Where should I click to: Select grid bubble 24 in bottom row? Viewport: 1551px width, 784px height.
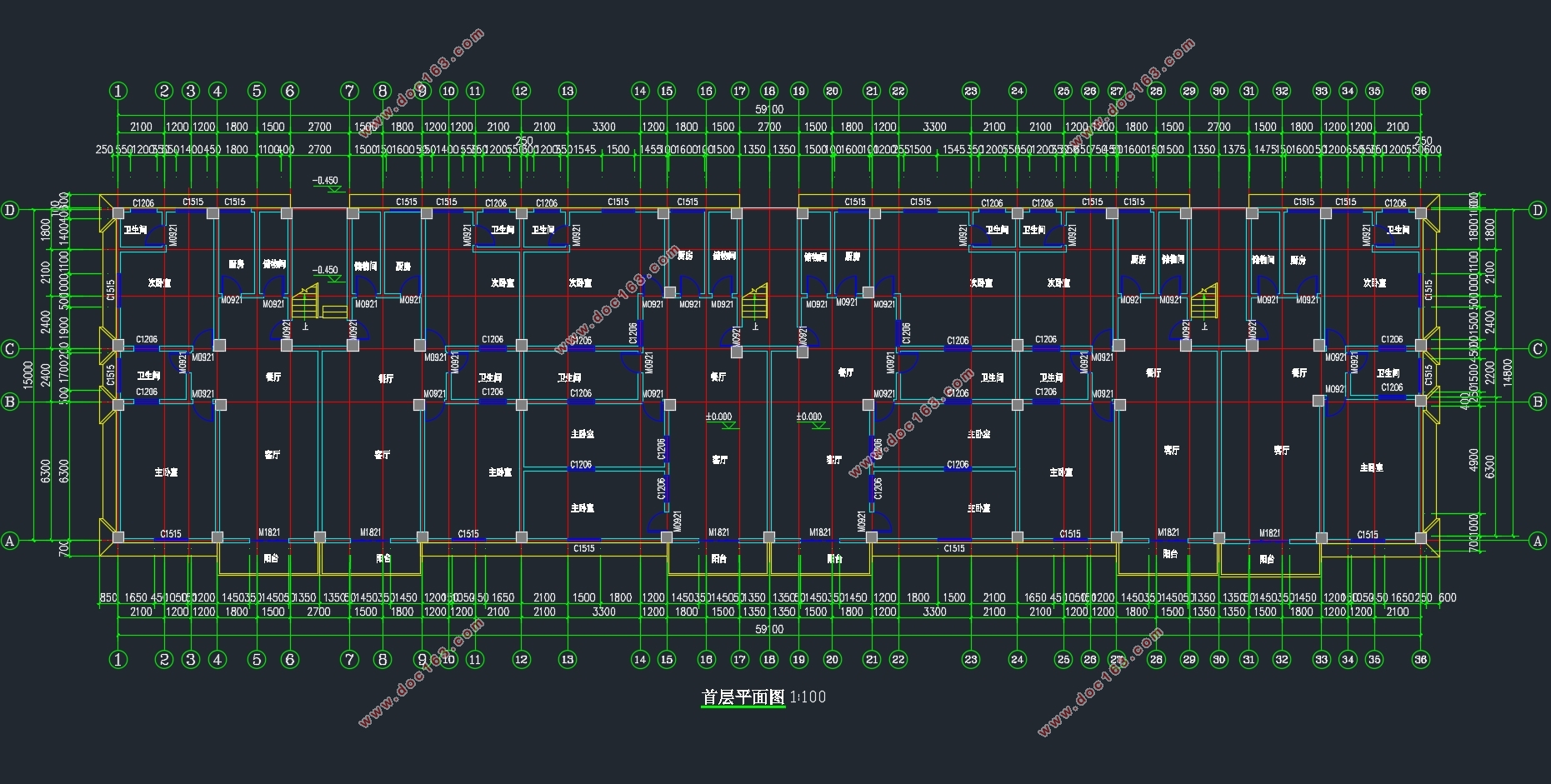(1017, 660)
